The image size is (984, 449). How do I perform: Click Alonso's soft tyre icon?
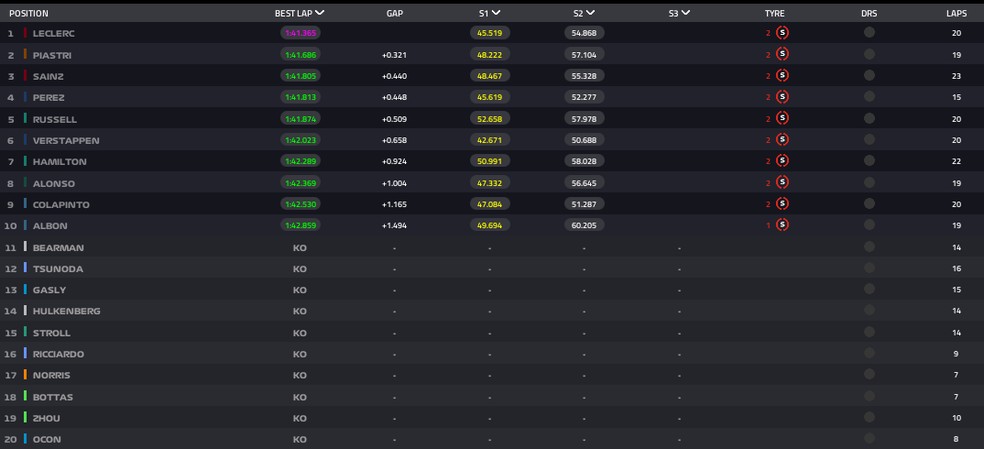pos(783,183)
